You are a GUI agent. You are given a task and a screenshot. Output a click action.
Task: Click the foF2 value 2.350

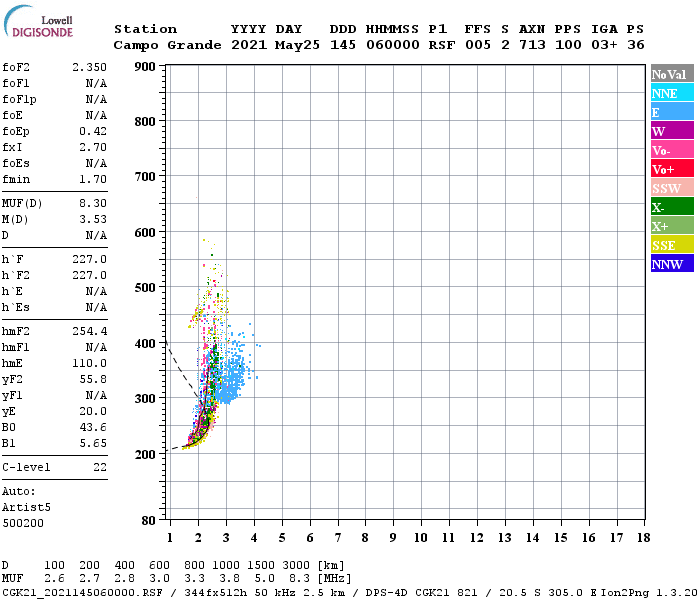pos(90,67)
